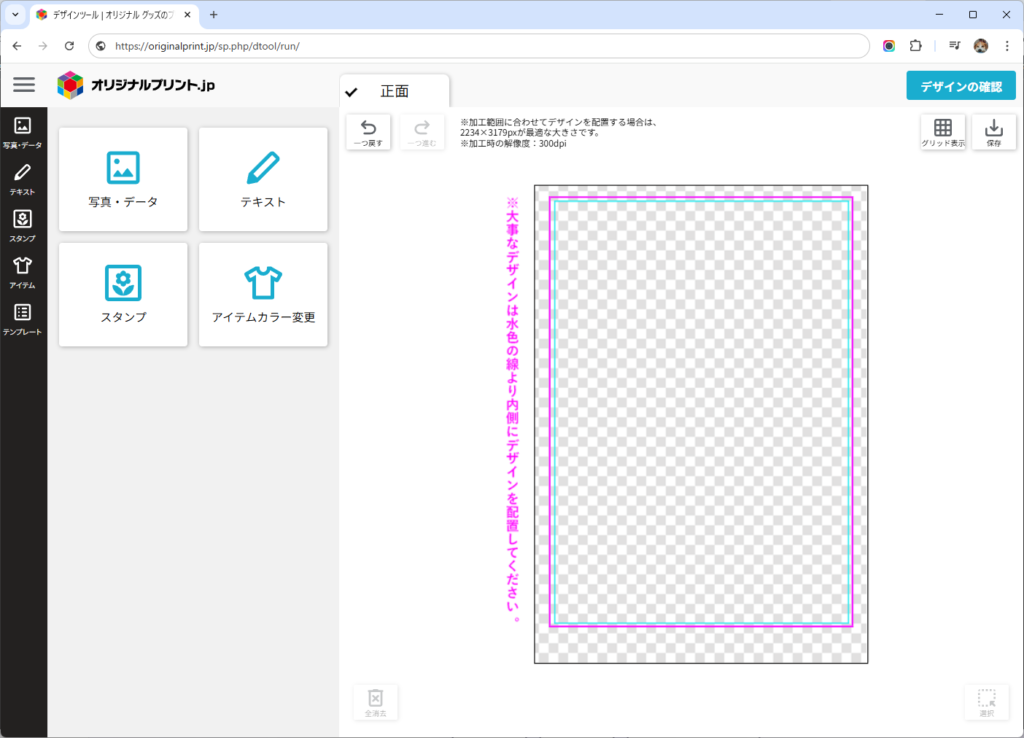The image size is (1024, 738).
Task: Click the 選択 selection tool
Action: coord(986,702)
